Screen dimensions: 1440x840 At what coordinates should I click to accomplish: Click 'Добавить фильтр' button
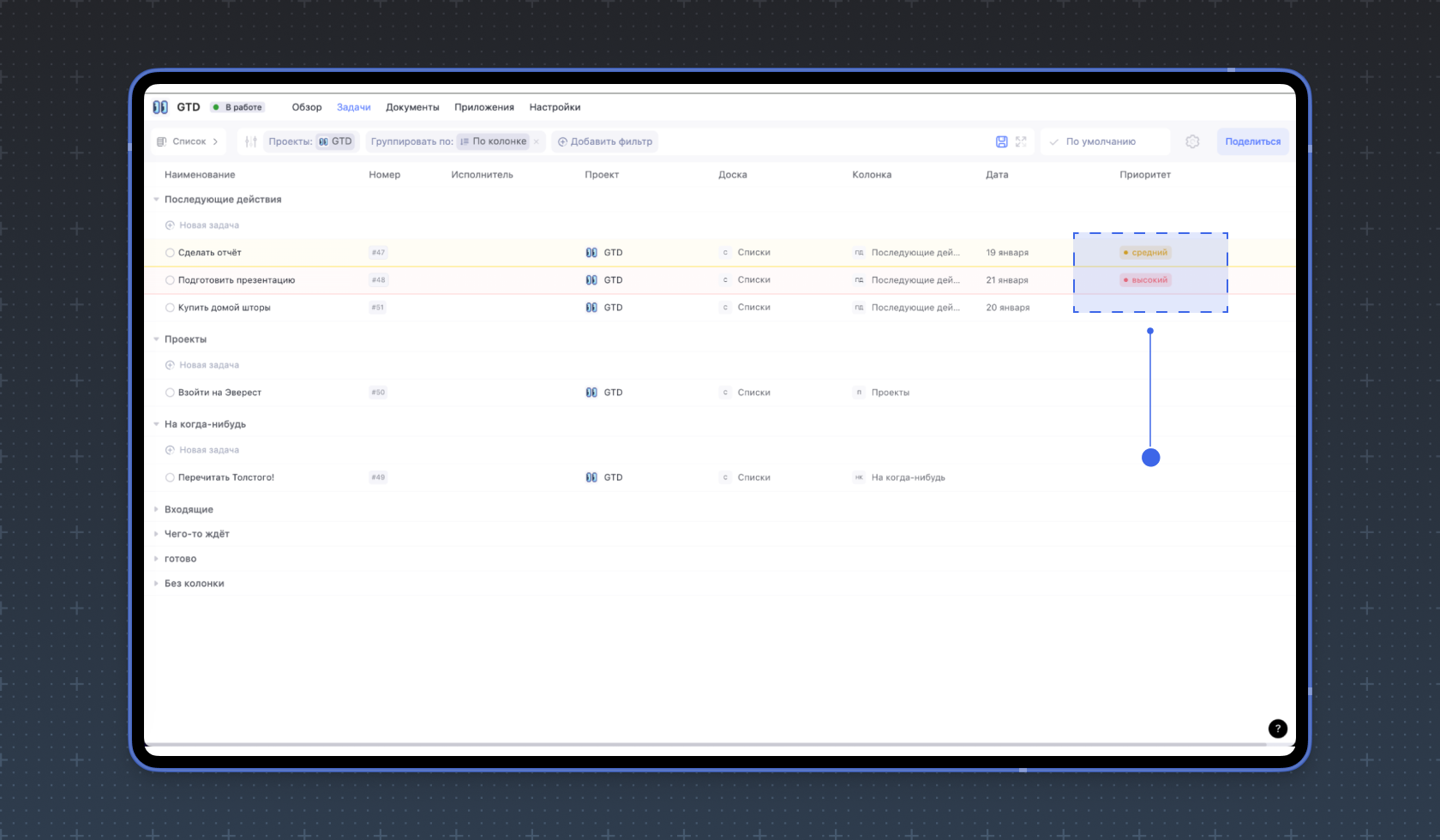[605, 141]
